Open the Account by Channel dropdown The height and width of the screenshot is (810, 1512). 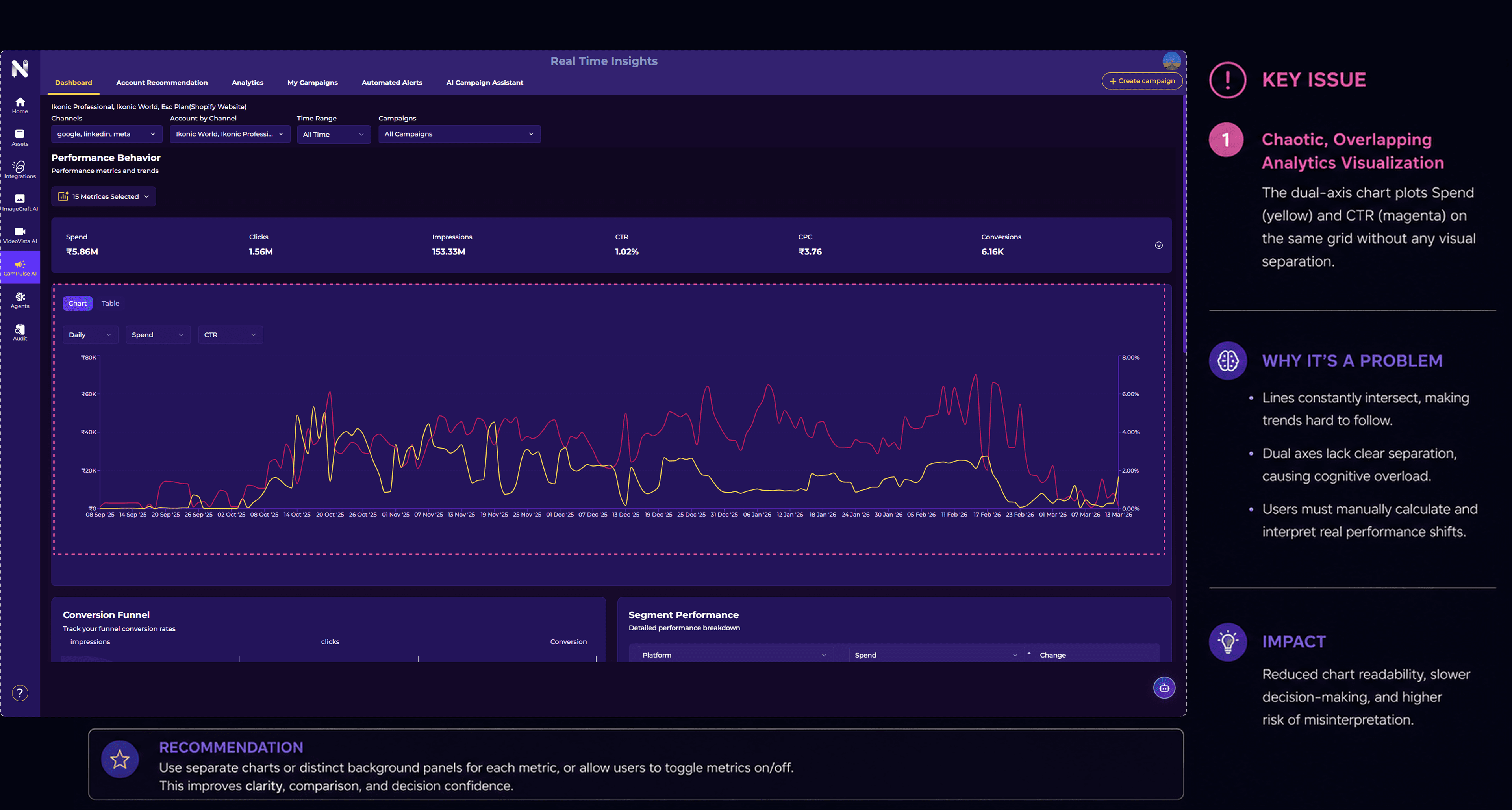pyautogui.click(x=230, y=134)
